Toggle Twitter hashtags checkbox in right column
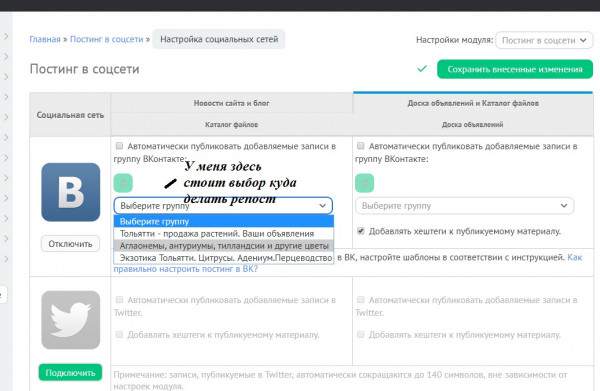 (360, 334)
